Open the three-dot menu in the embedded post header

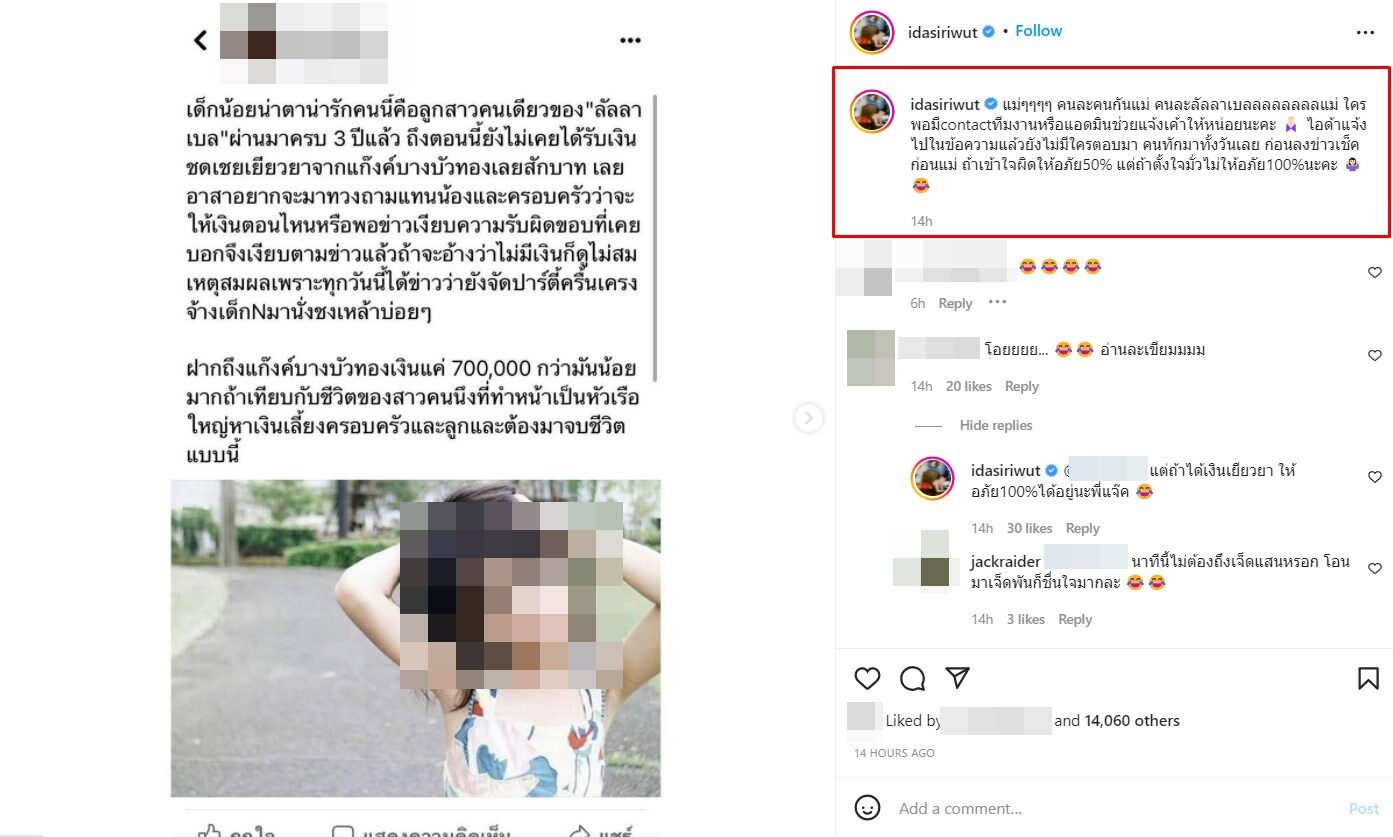[x=630, y=41]
